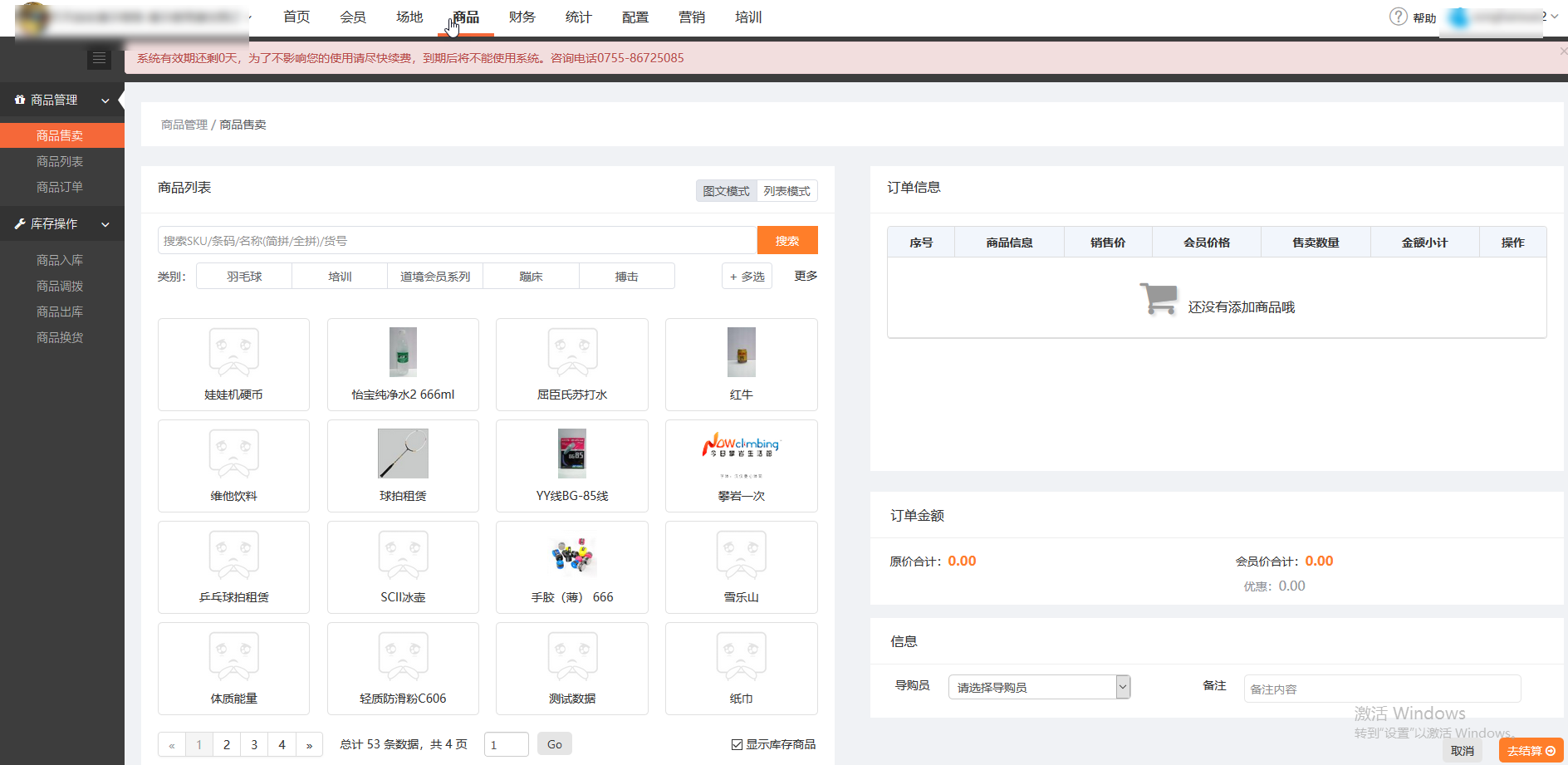
Task: Switch to 图文模式 view
Action: coord(727,191)
